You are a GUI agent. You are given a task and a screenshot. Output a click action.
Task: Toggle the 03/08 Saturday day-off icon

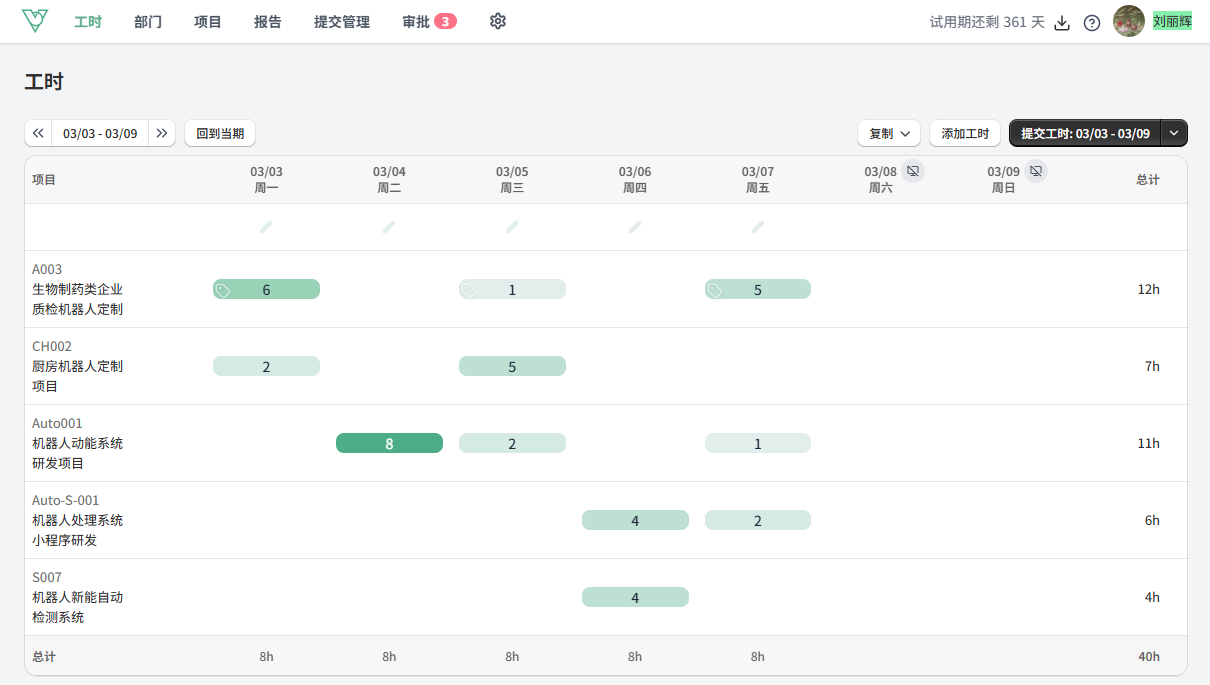[x=912, y=171]
